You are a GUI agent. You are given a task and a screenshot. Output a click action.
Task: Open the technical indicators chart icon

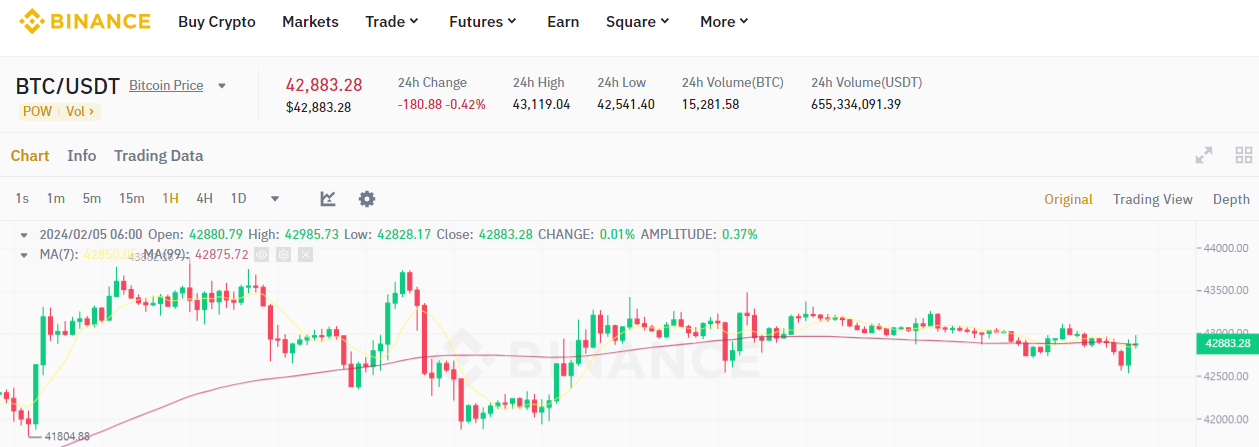point(328,199)
